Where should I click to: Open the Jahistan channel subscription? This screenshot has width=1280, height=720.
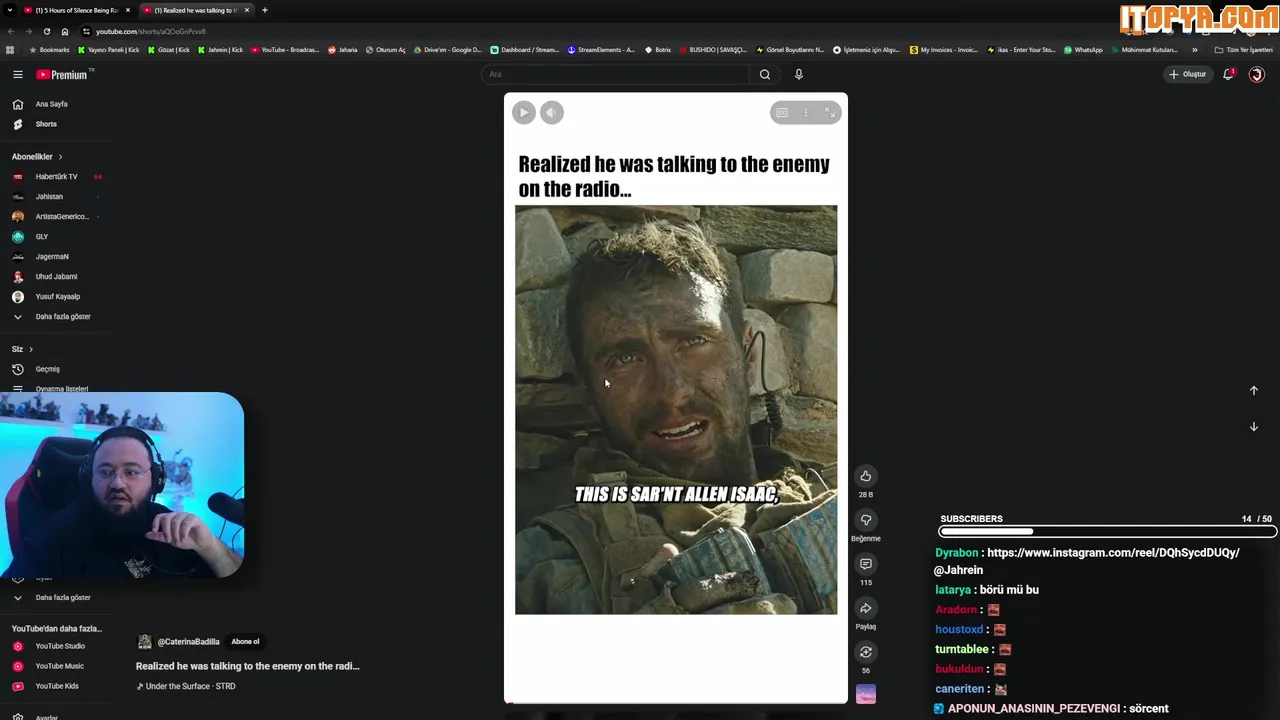(x=49, y=197)
